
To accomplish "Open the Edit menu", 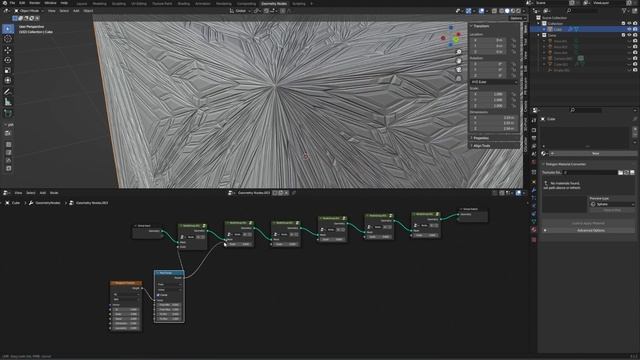I will click(22, 3).
